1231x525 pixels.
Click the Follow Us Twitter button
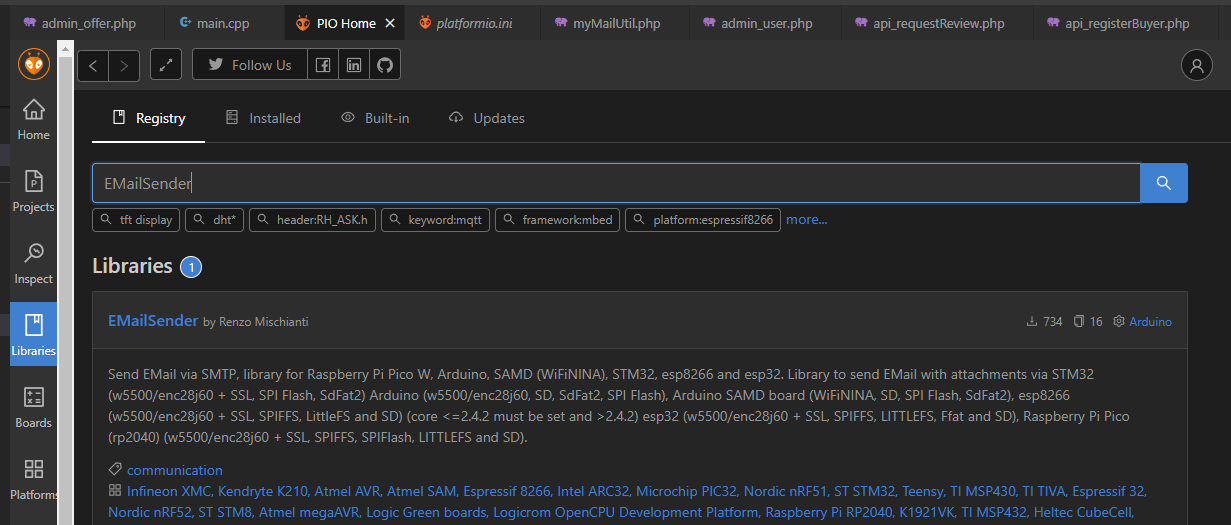(x=250, y=66)
